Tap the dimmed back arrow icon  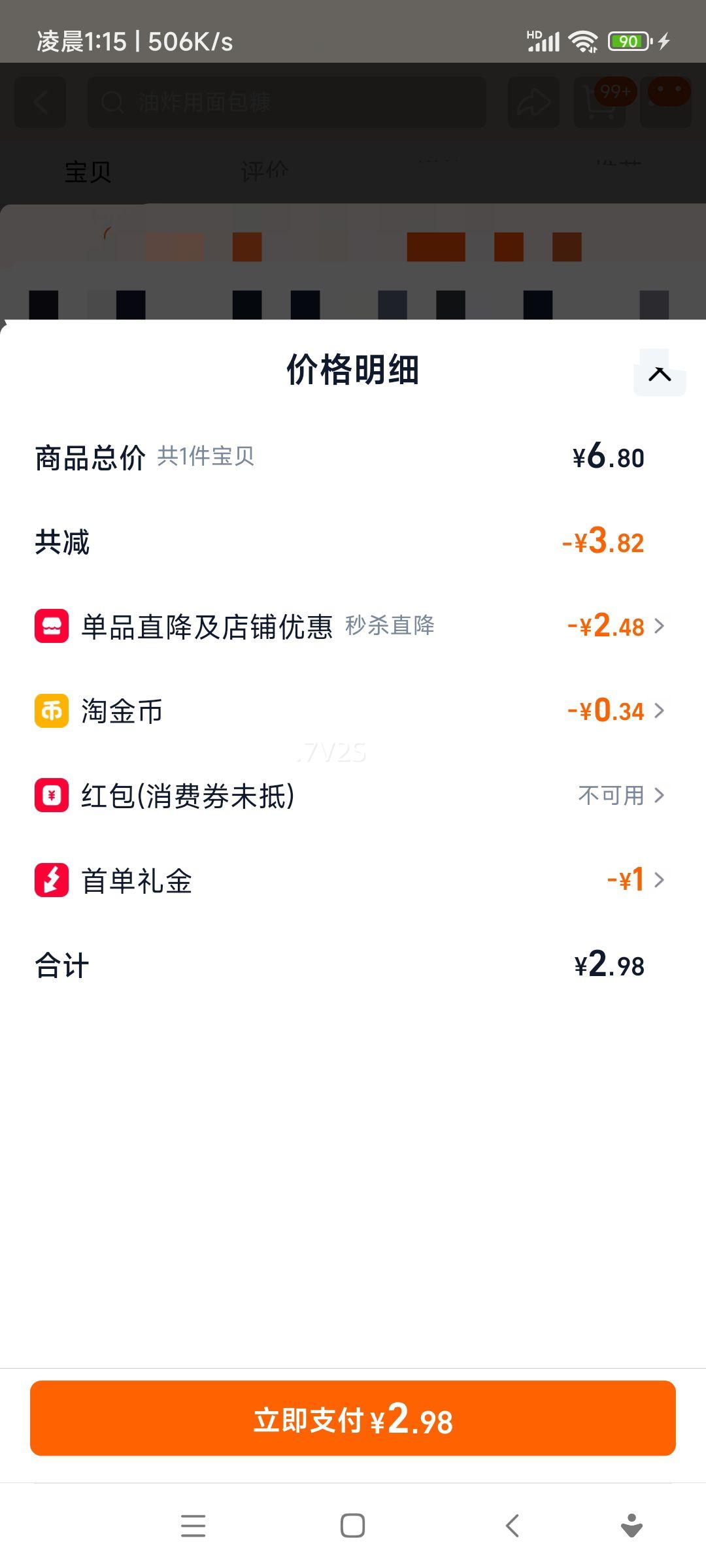click(x=41, y=102)
